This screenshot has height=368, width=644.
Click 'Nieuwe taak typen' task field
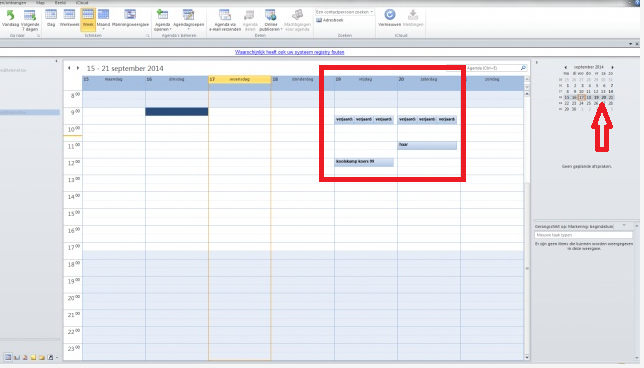coord(583,235)
